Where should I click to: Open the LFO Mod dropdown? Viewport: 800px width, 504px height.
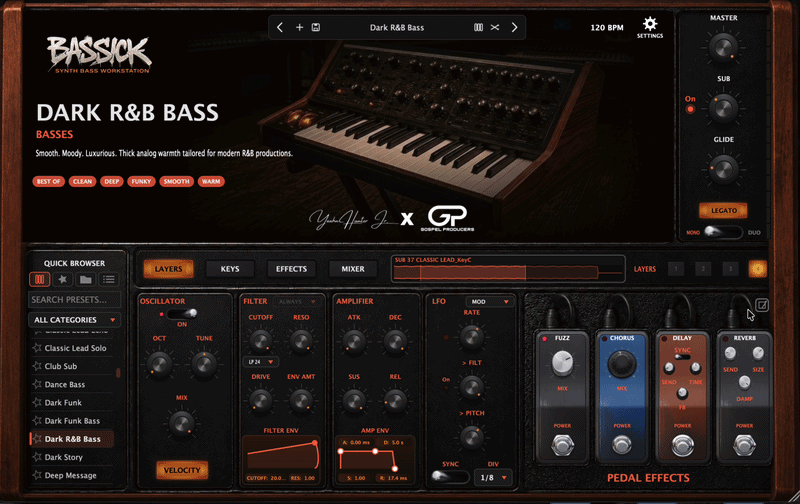[x=488, y=301]
